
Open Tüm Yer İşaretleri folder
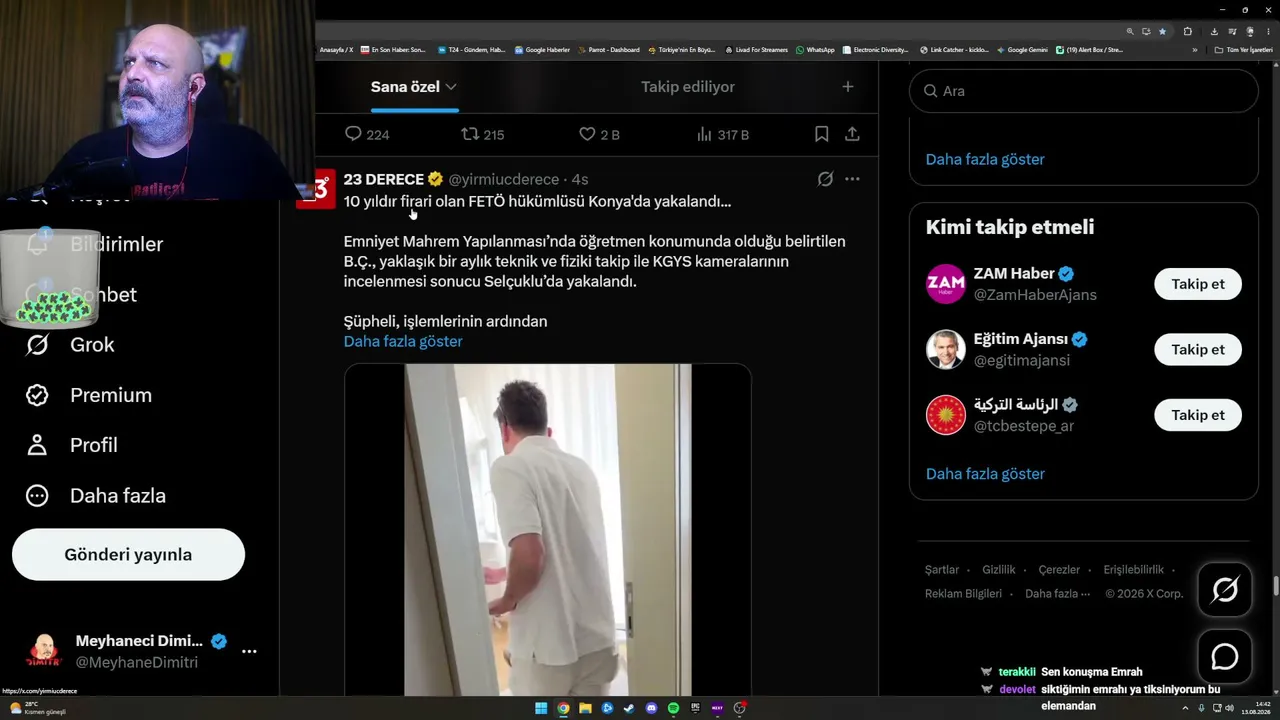click(1243, 50)
